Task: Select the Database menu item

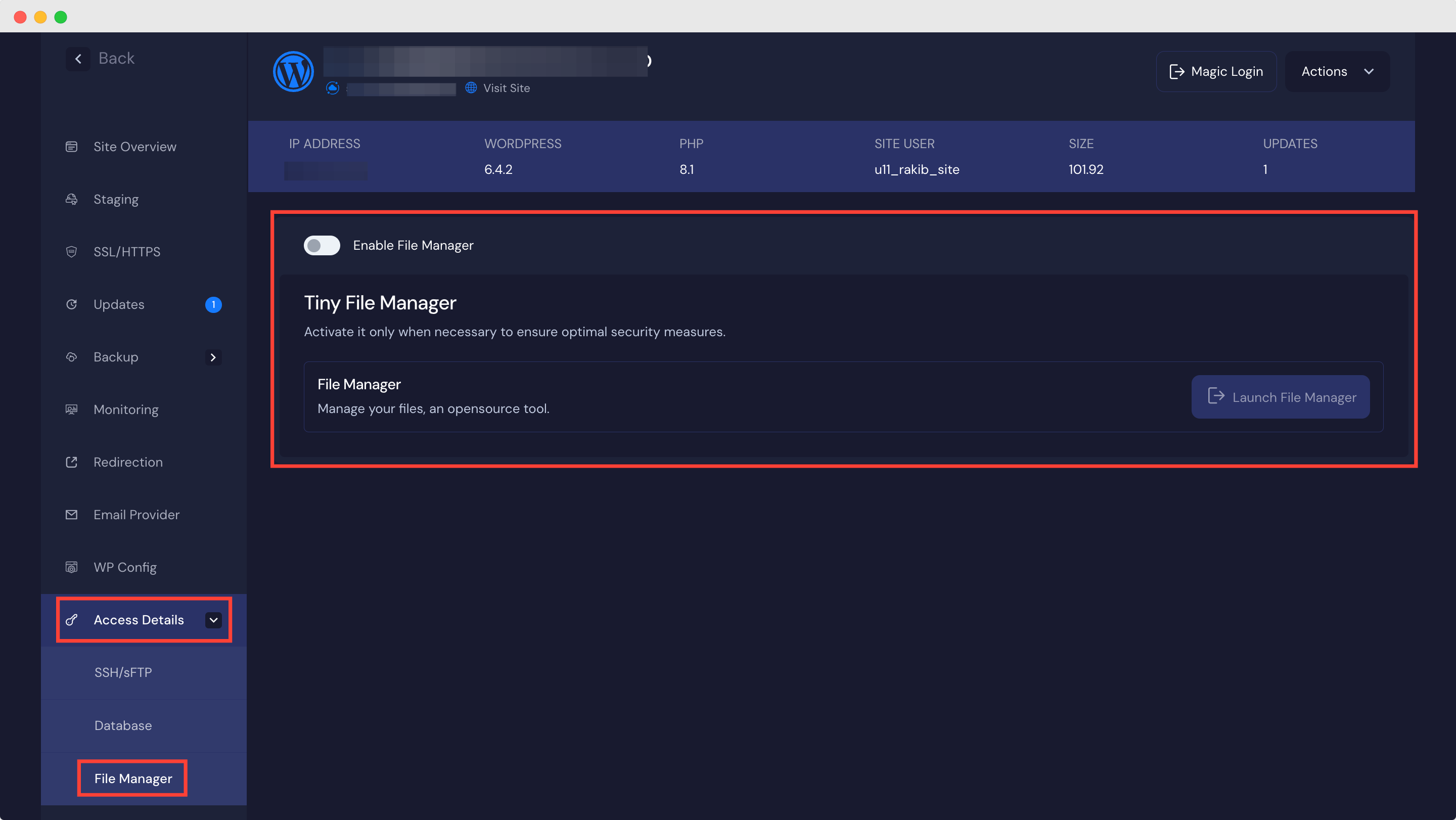Action: click(122, 725)
